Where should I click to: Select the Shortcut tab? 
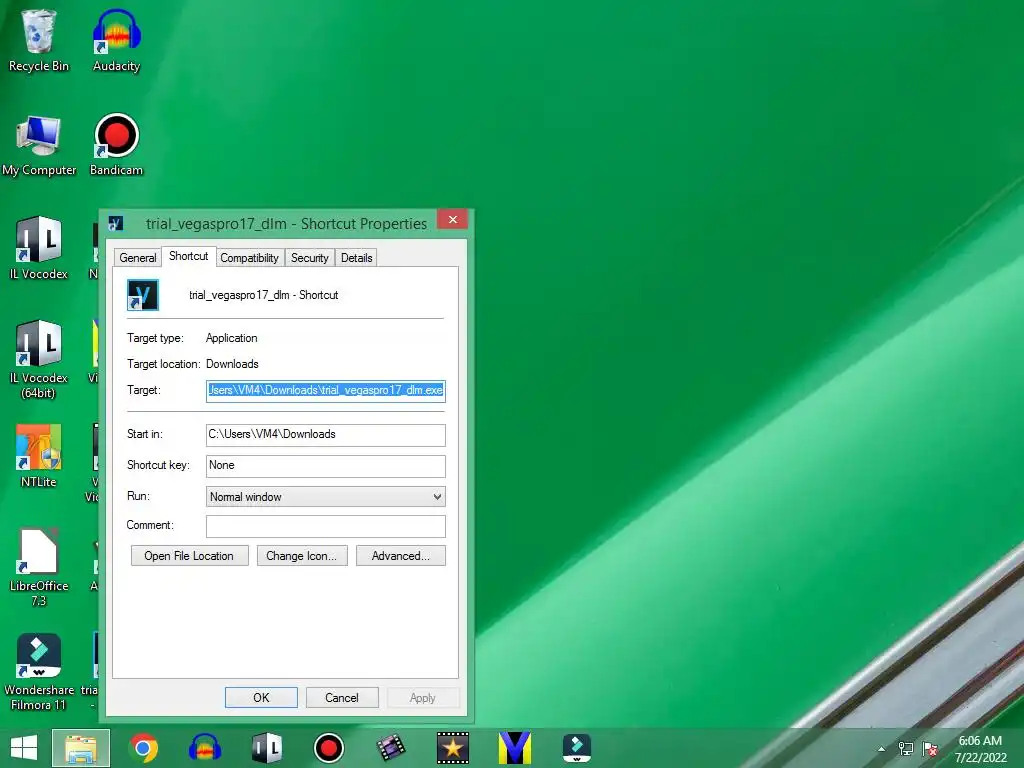coord(189,256)
